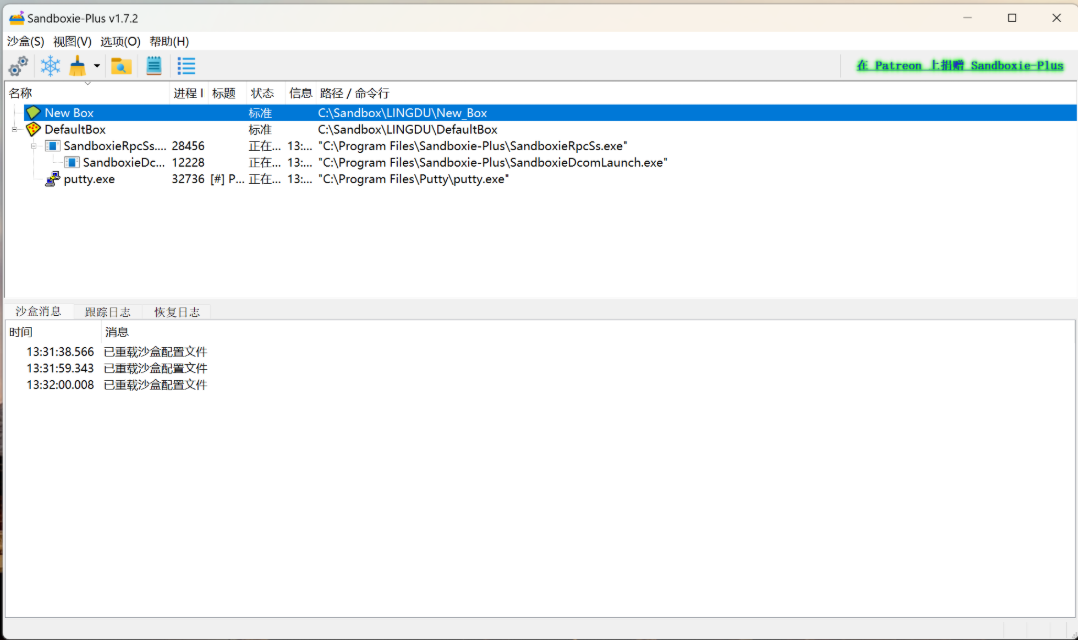Toggle the snowflake pause forcing icon
The height and width of the screenshot is (640, 1078).
click(x=50, y=65)
